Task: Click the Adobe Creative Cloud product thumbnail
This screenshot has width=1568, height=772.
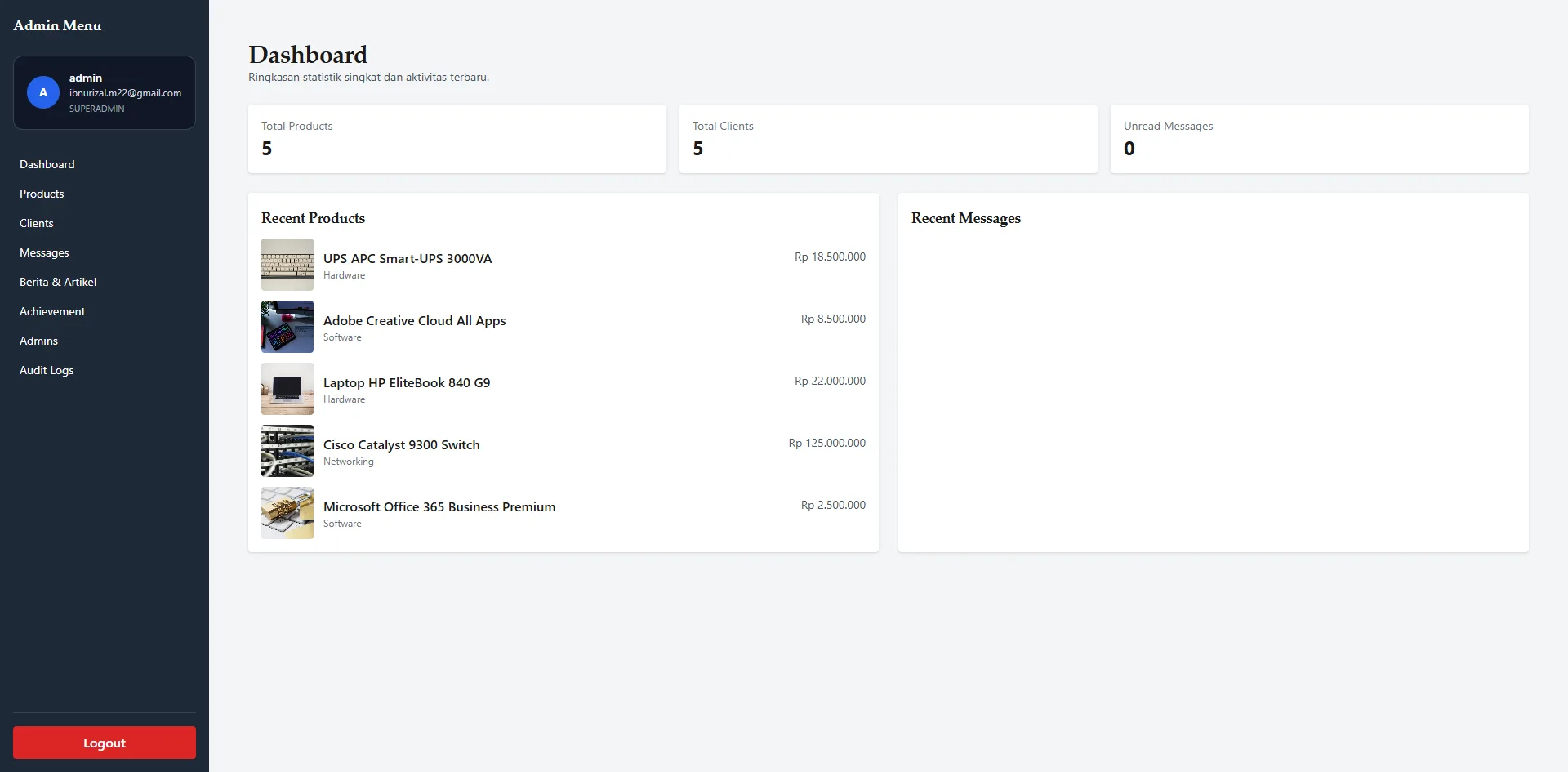Action: point(287,327)
